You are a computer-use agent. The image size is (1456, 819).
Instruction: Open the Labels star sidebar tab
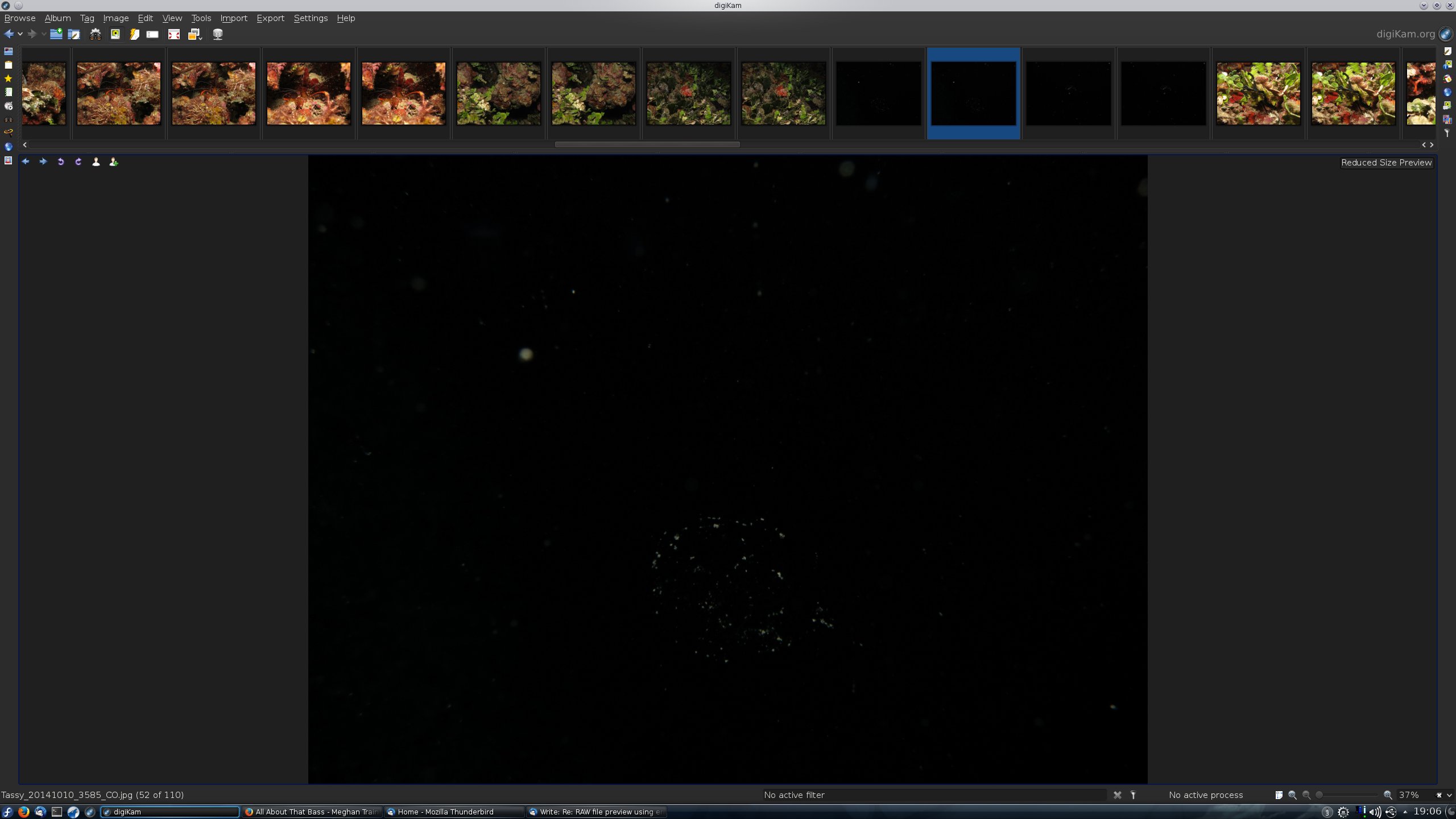click(x=8, y=78)
